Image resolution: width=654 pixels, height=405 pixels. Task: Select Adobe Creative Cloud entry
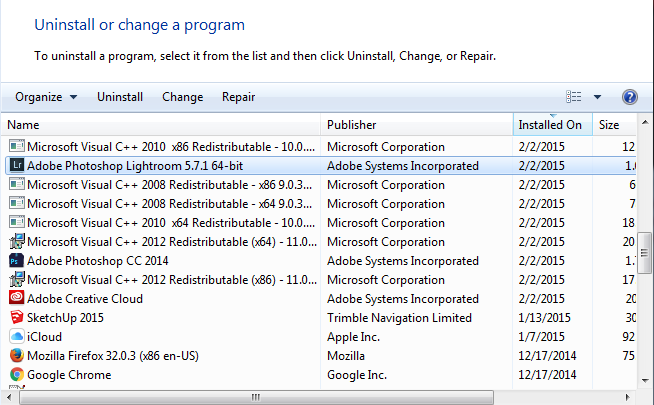click(85, 299)
